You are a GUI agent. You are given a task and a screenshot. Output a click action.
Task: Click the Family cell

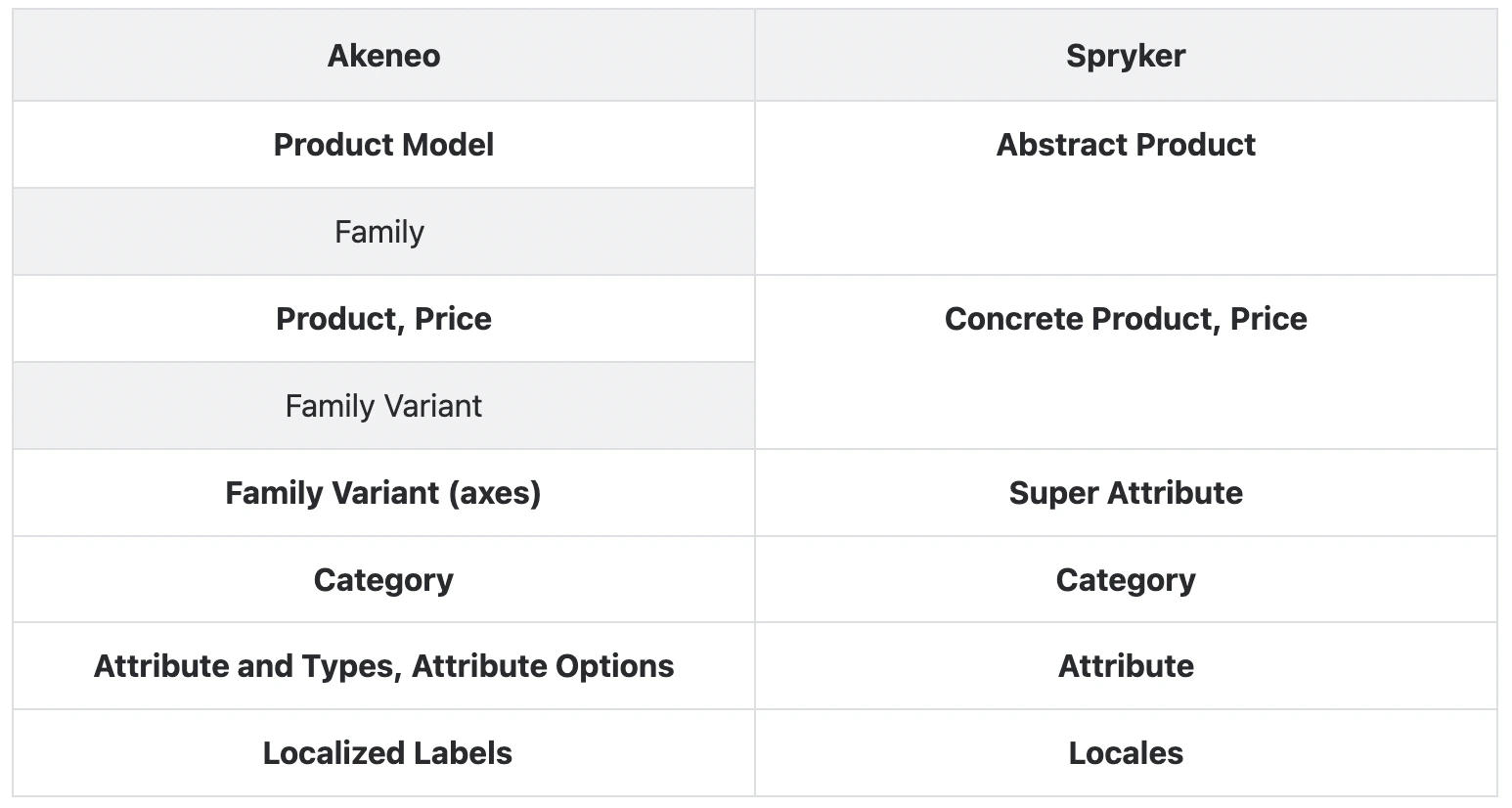pyautogui.click(x=379, y=232)
